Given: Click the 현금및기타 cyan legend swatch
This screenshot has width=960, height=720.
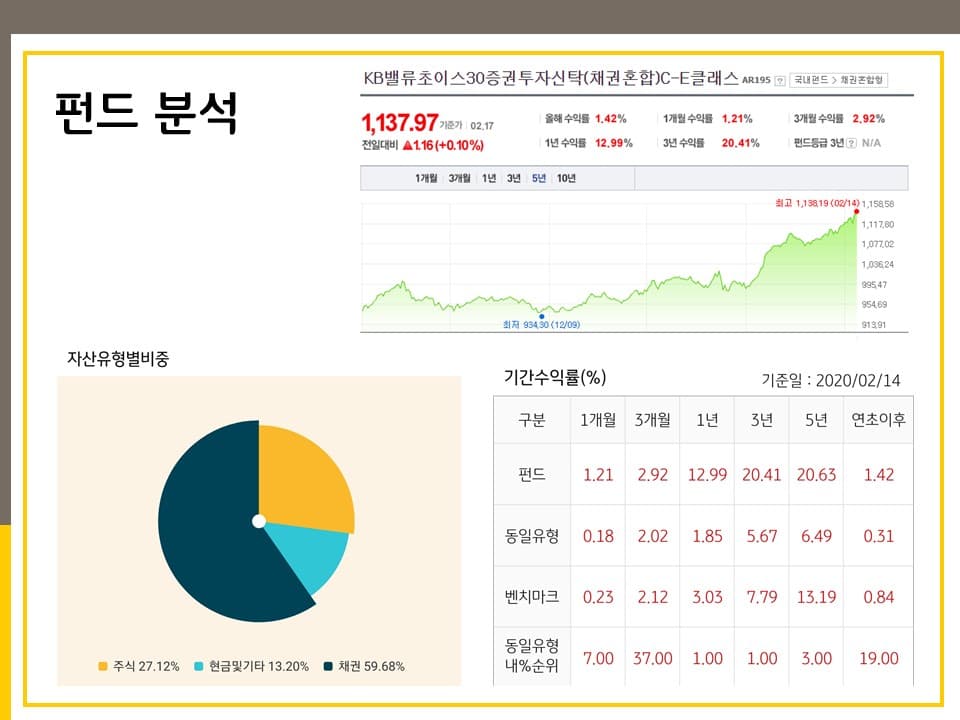Looking at the screenshot, I should pos(198,666).
